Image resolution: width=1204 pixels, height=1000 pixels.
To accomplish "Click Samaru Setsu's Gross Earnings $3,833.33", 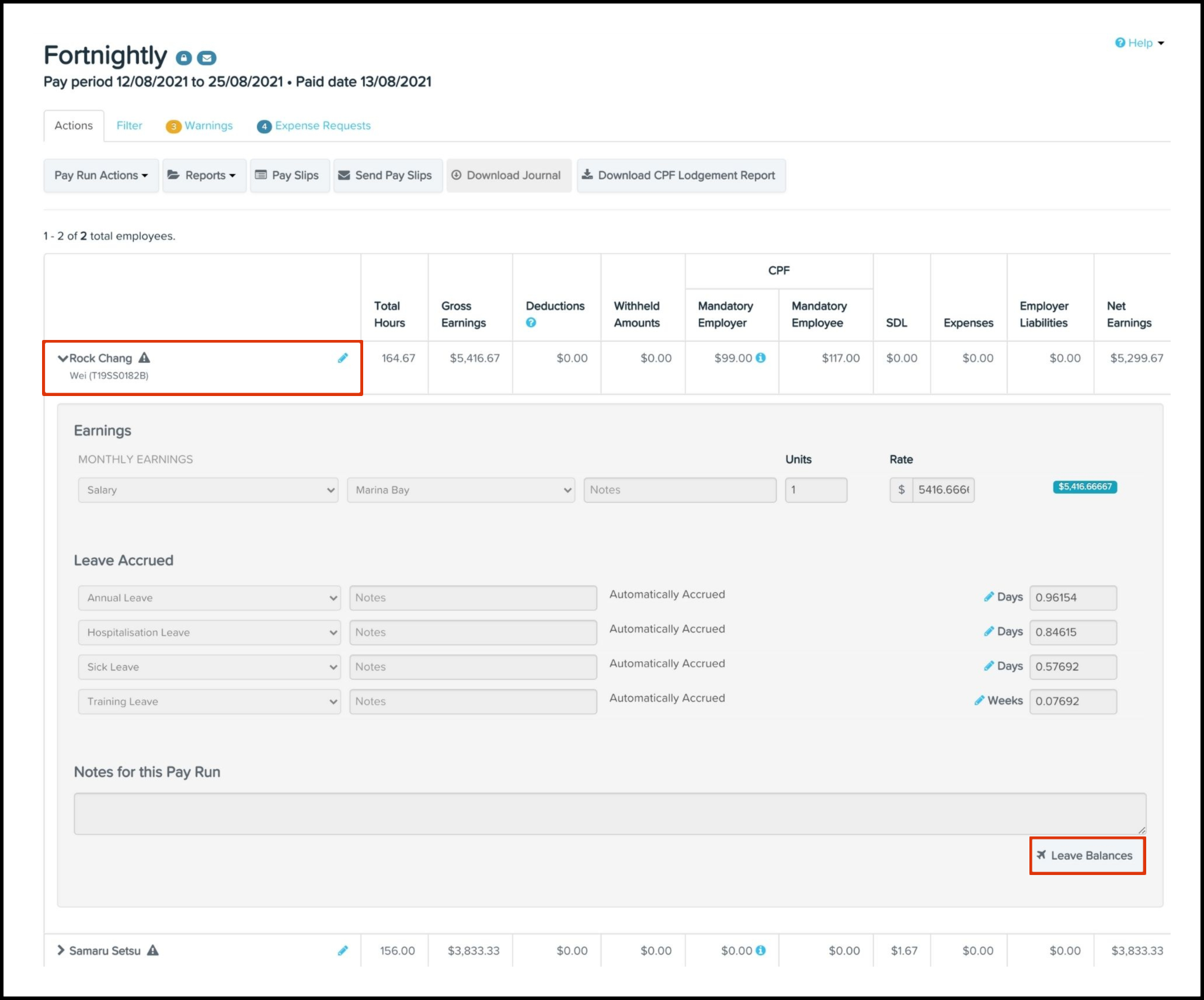I will (474, 951).
